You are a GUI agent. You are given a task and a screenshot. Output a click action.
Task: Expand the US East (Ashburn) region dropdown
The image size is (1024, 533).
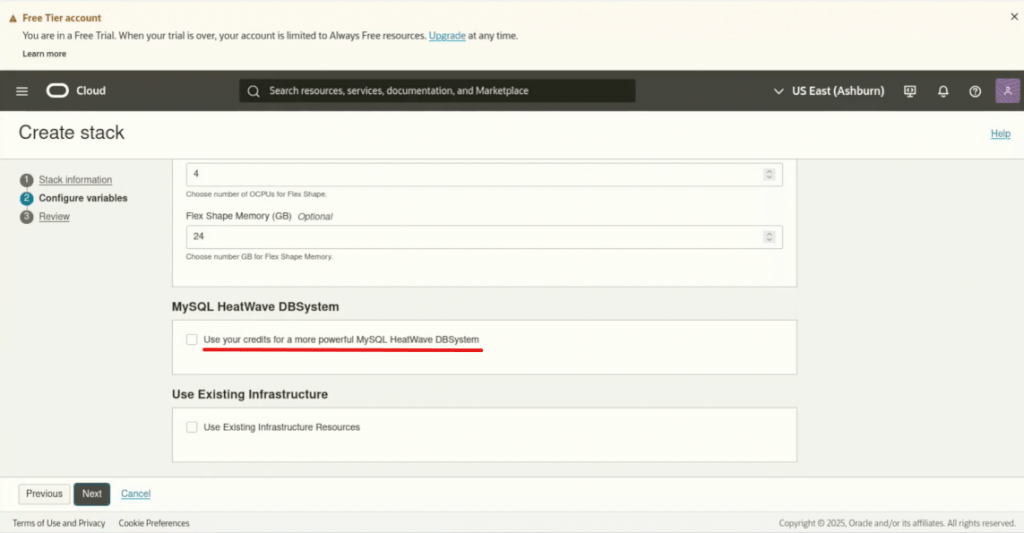829,91
